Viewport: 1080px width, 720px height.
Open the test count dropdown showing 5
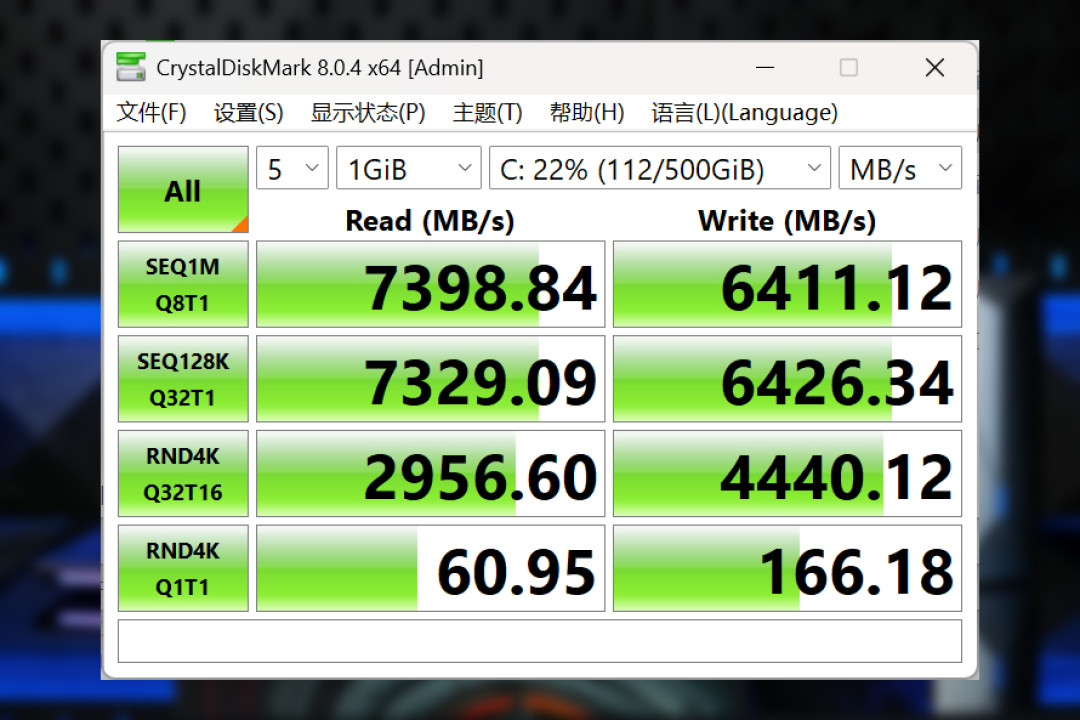[292, 167]
